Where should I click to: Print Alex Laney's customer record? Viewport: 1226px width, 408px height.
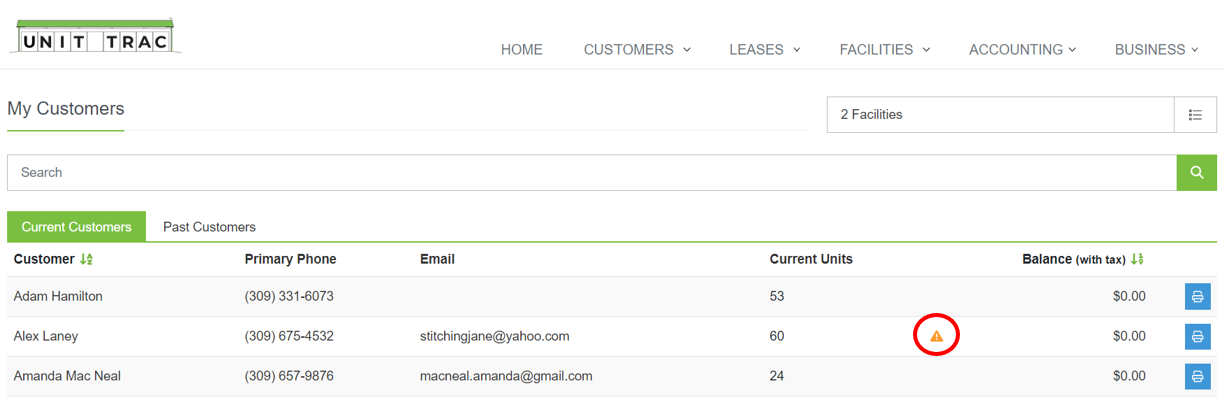[x=1197, y=337]
